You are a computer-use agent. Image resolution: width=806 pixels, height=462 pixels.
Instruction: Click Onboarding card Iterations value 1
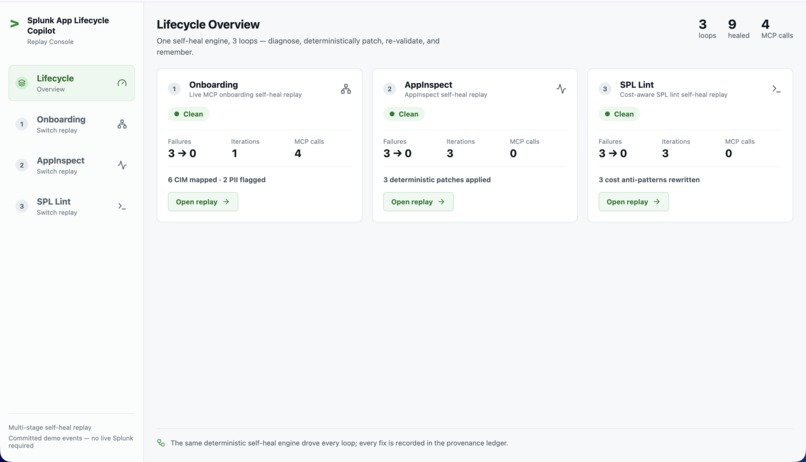[x=234, y=153]
